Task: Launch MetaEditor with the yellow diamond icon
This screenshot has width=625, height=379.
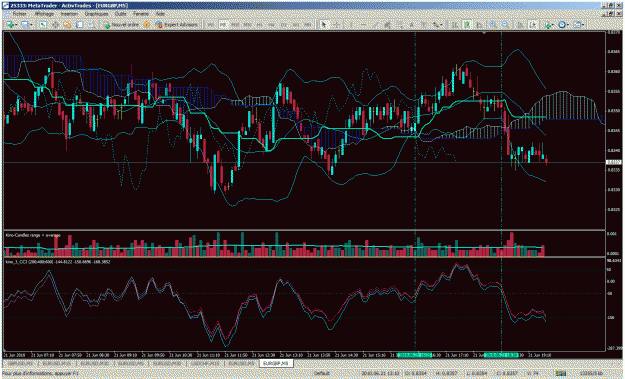Action: [x=146, y=25]
